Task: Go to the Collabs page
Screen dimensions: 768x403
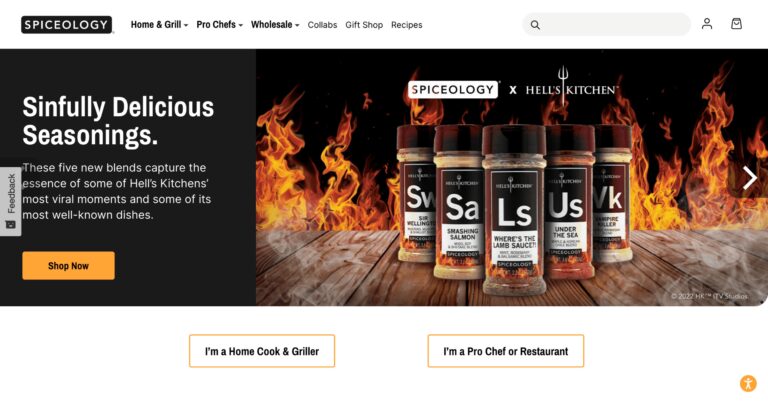Action: click(x=322, y=24)
